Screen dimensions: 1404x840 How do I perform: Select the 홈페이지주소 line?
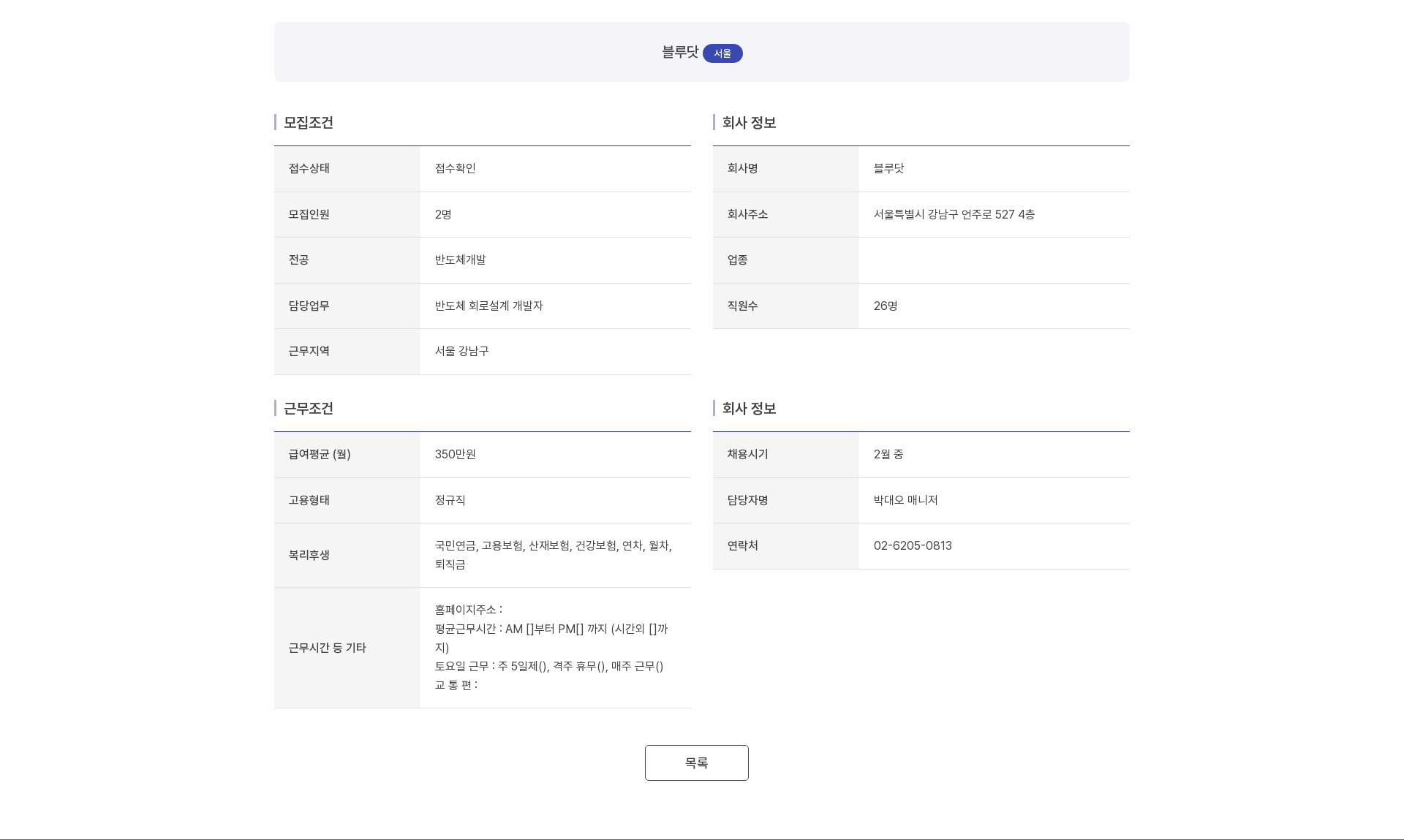click(x=469, y=610)
